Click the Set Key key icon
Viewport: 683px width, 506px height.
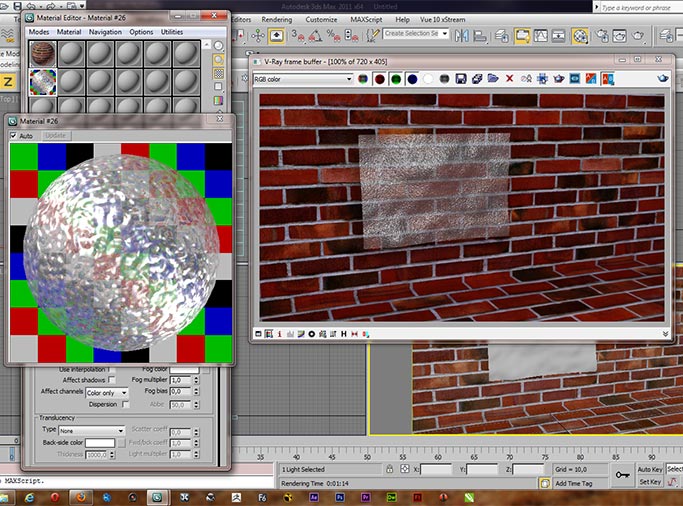(x=622, y=475)
